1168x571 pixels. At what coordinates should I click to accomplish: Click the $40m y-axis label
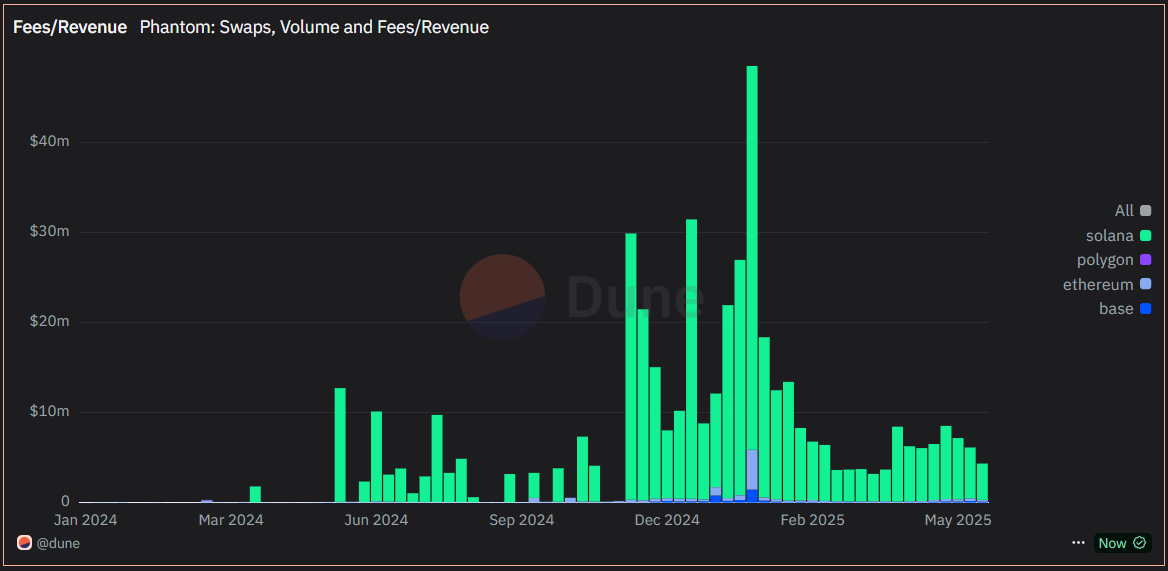[49, 141]
